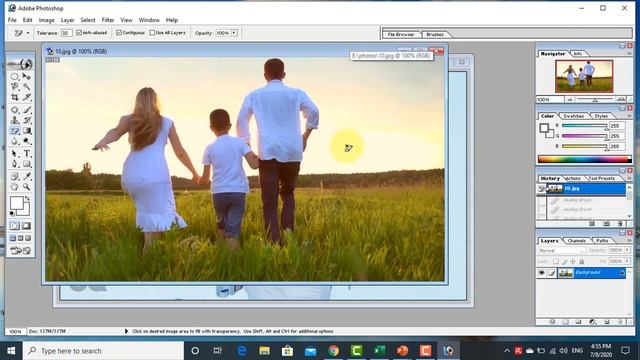The width and height of the screenshot is (640, 360).
Task: Open the layer Opacity dropdown arrow
Action: pos(627,250)
